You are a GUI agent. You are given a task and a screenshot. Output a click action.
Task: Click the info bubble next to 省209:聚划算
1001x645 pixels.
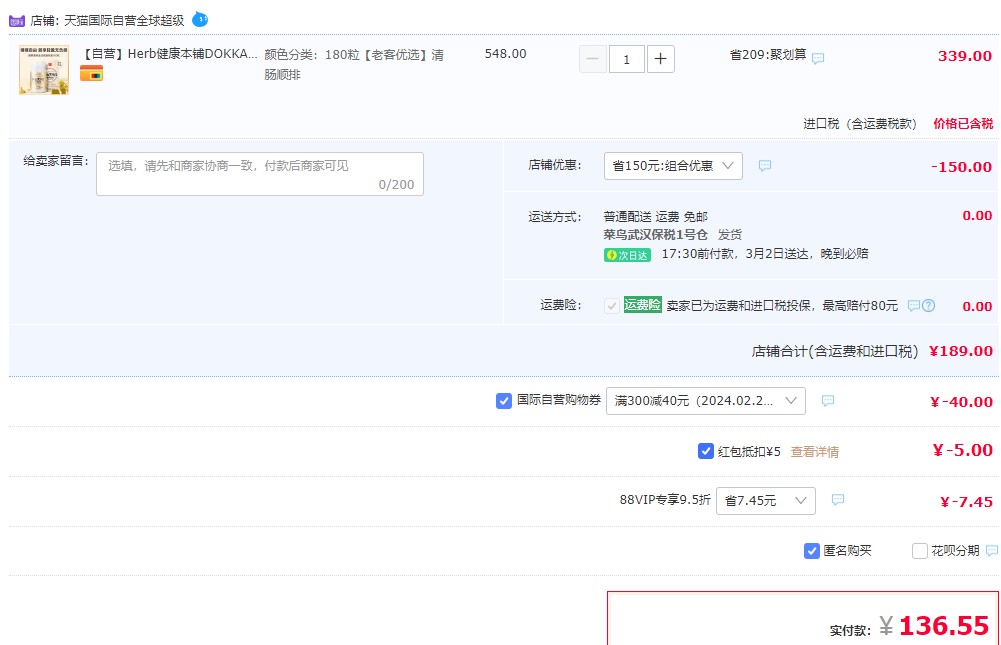[818, 58]
